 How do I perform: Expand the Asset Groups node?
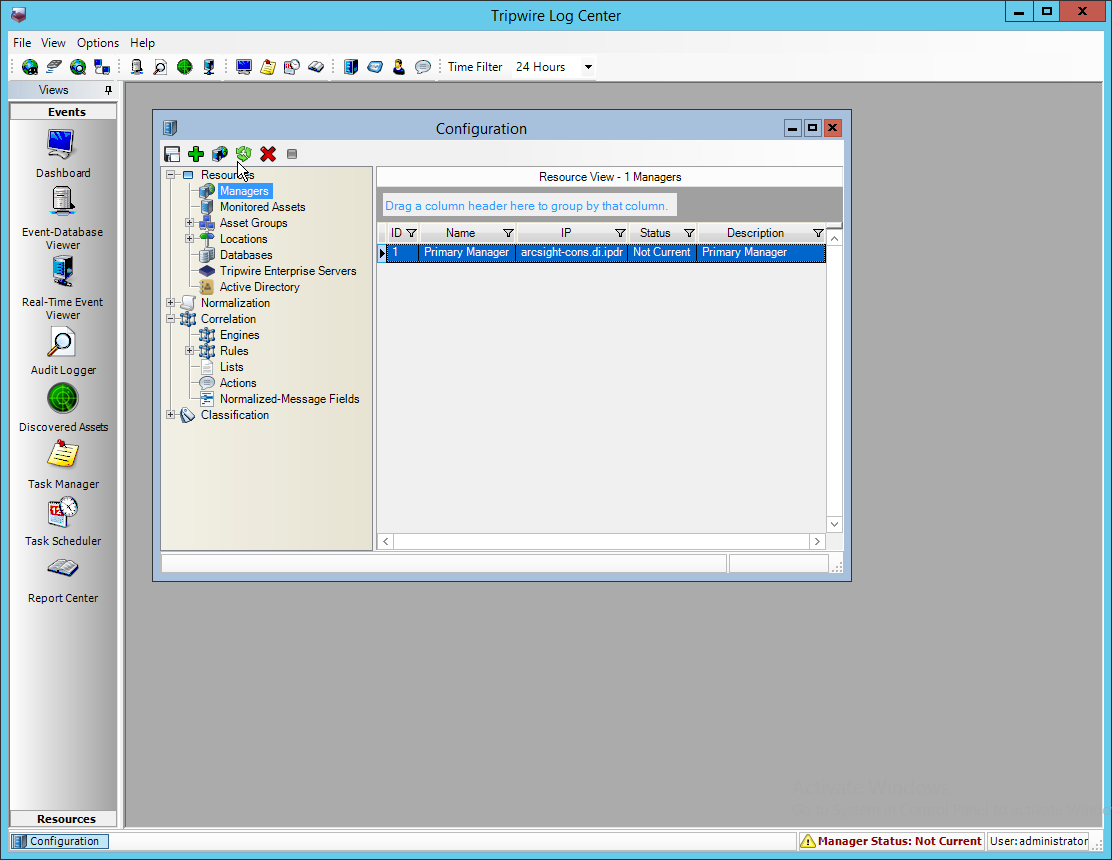click(189, 223)
